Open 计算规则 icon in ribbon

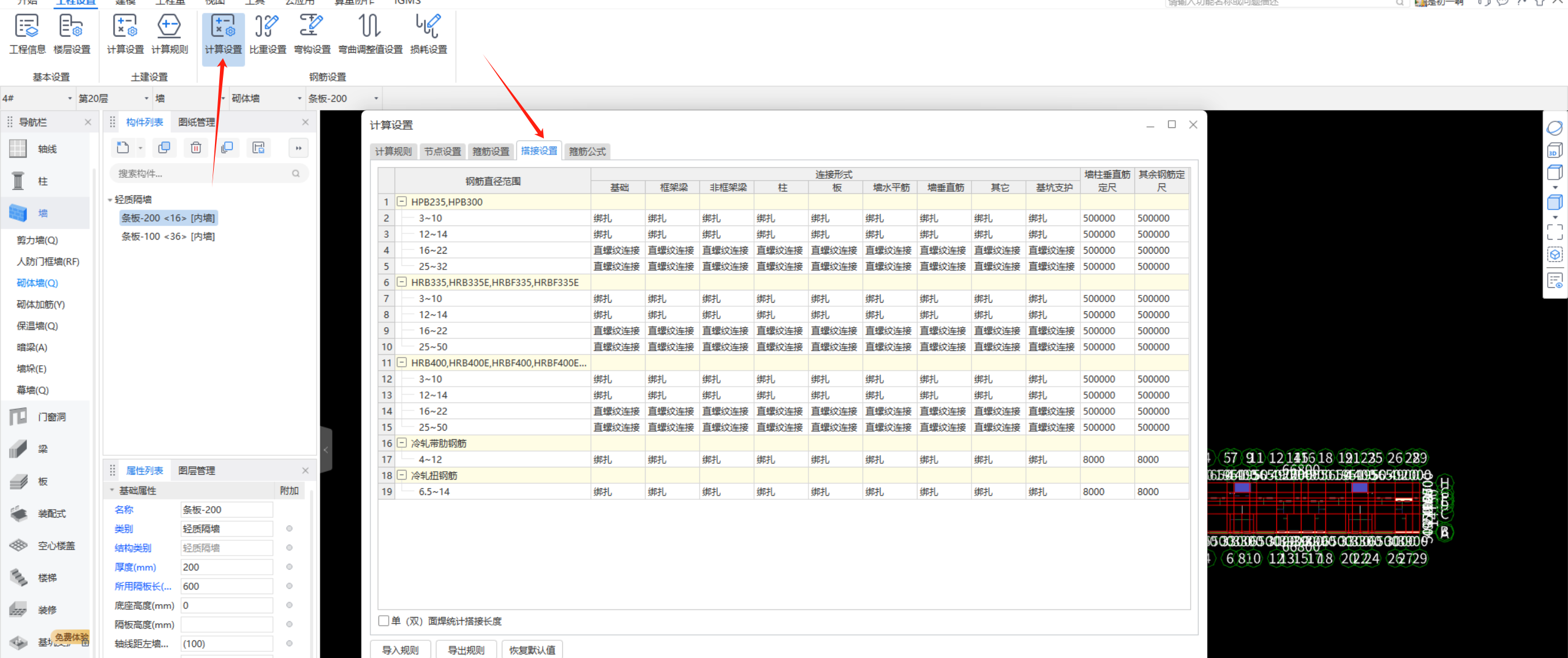[x=170, y=34]
